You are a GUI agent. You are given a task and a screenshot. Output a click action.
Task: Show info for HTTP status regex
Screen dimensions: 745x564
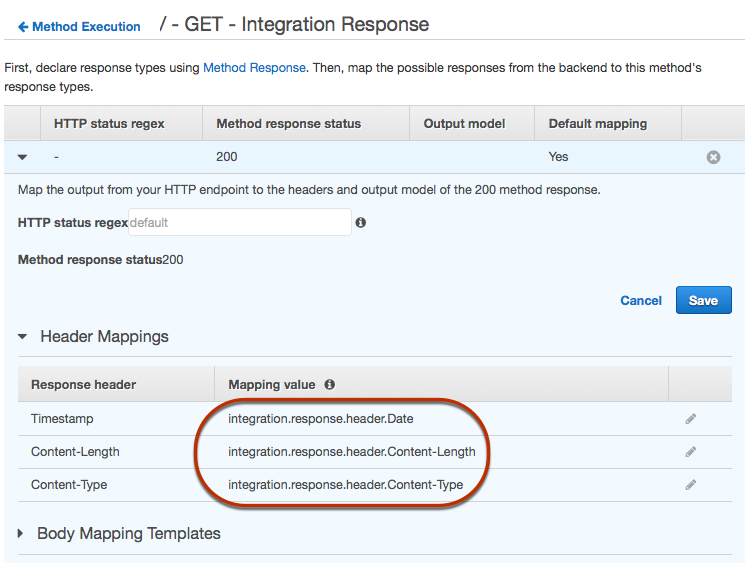pyautogui.click(x=361, y=223)
